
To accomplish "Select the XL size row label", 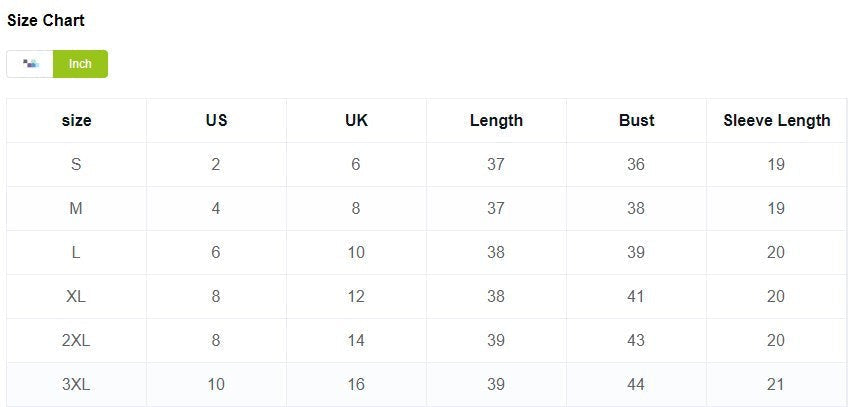I will [76, 296].
